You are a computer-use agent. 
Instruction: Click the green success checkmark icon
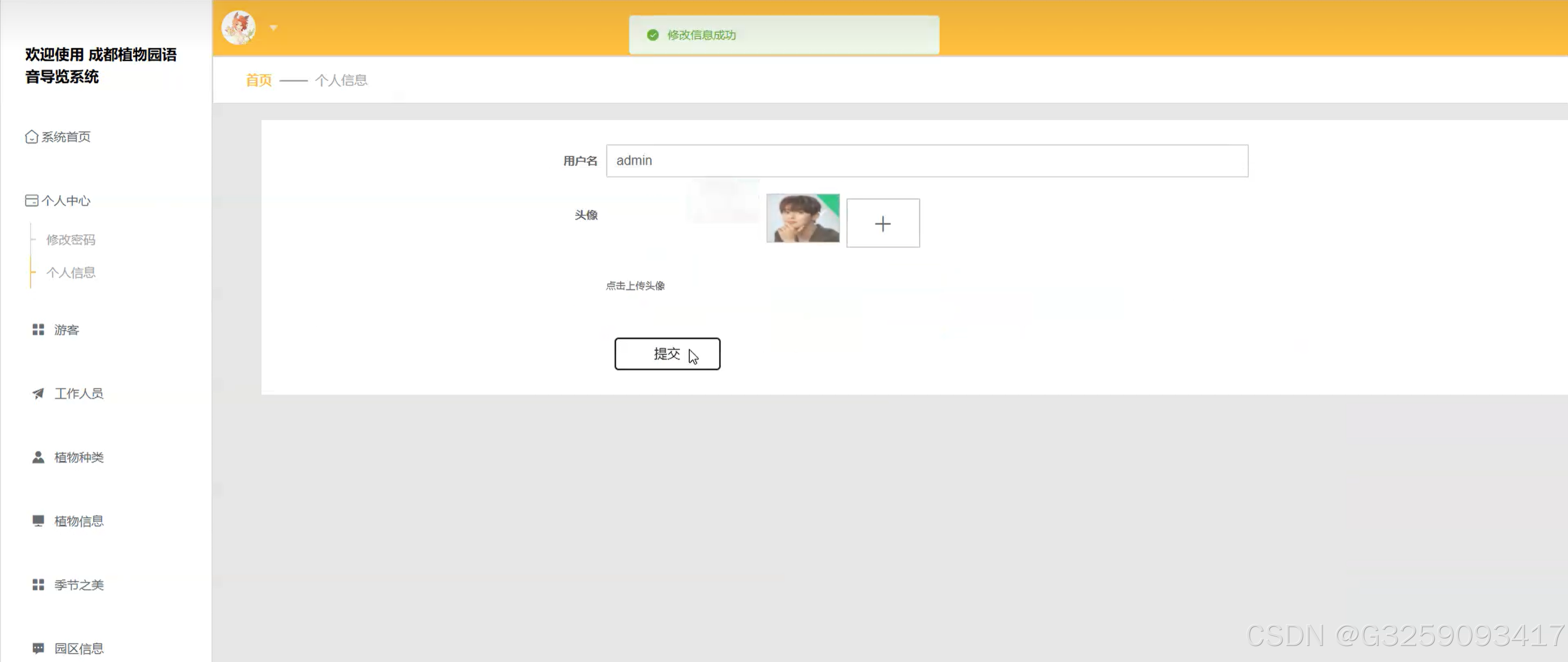pyautogui.click(x=653, y=35)
